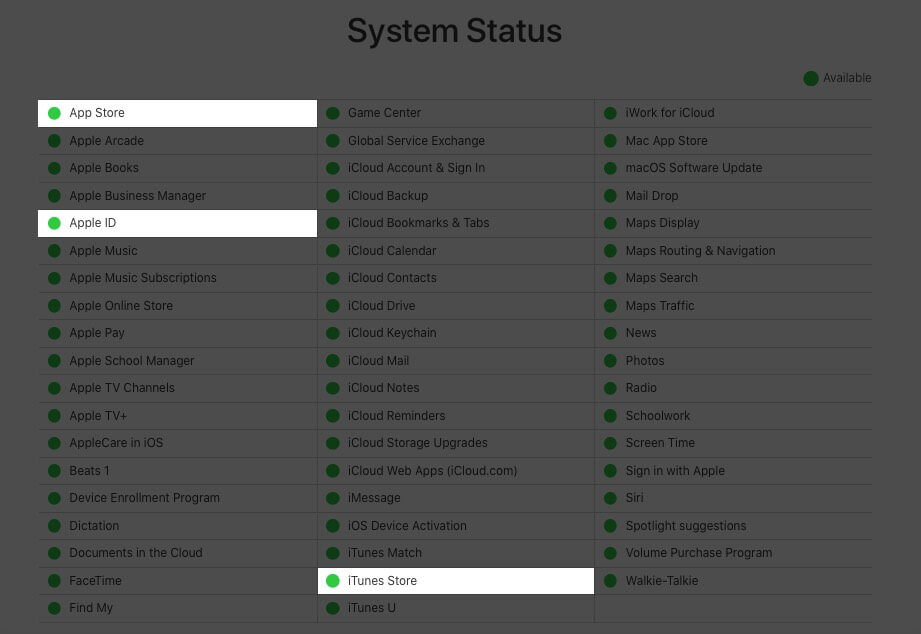This screenshot has height=634, width=921.
Task: Click the green status dot beside App Store
Action: coord(54,113)
